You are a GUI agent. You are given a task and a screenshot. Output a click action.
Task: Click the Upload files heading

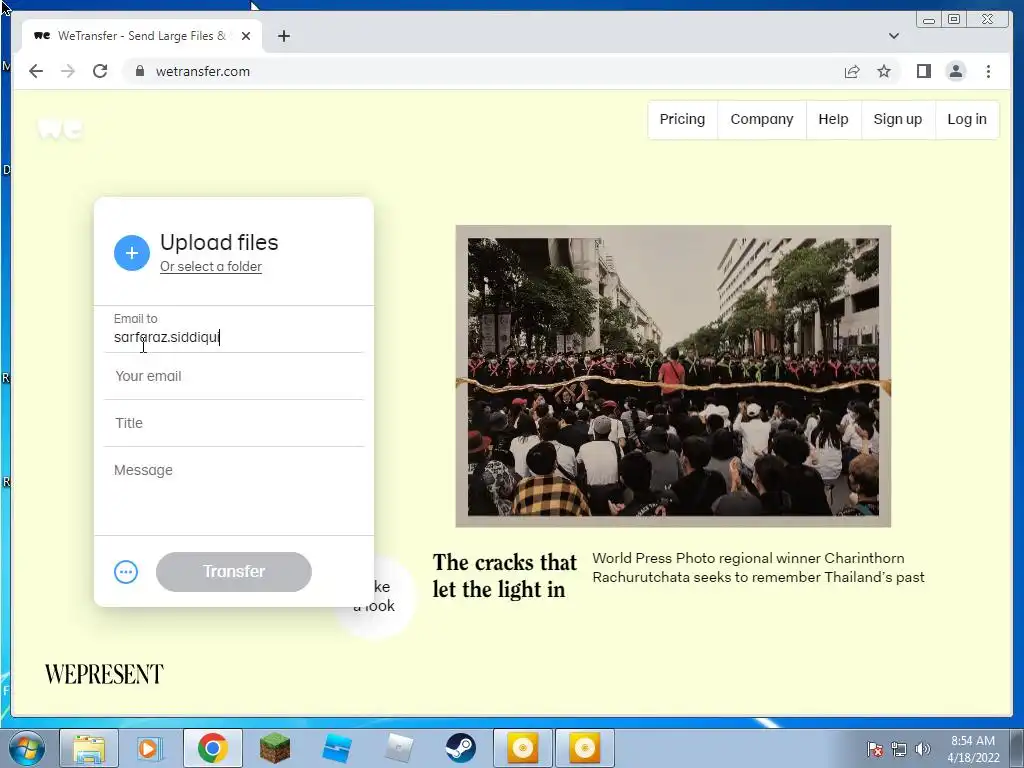pos(219,242)
